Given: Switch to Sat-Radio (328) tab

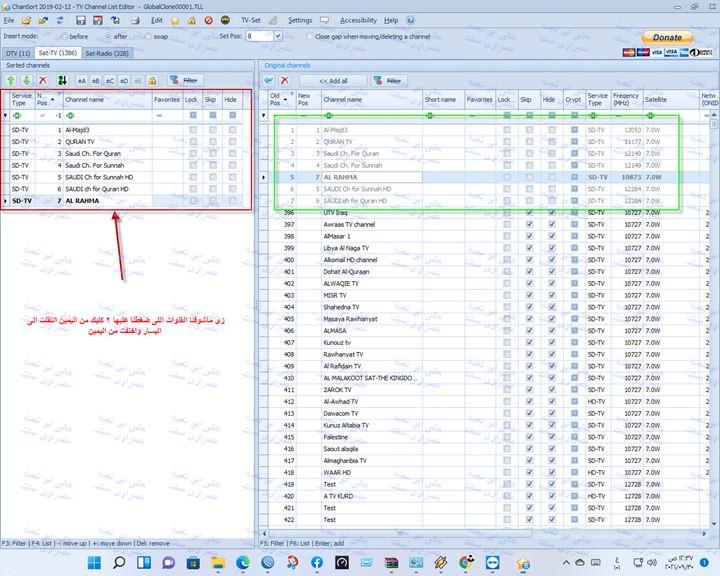Looking at the screenshot, I should coord(107,53).
